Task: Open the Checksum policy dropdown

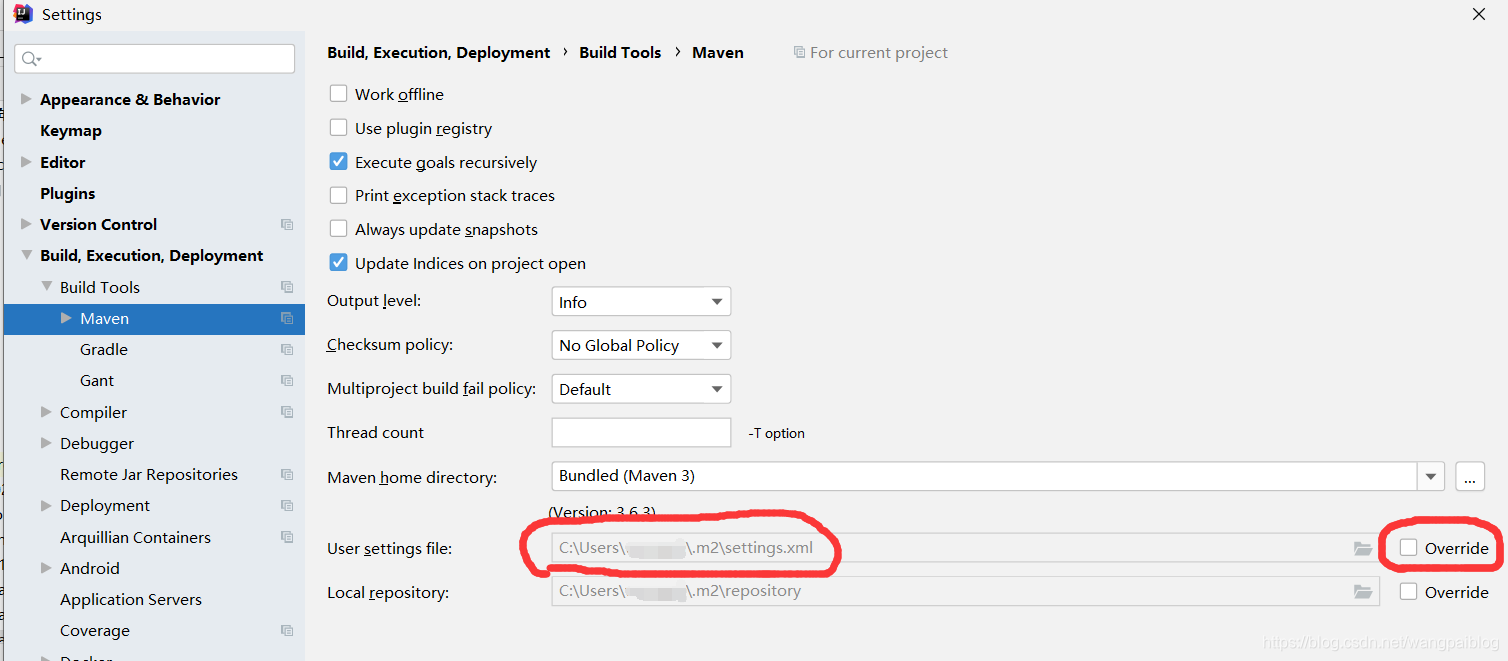Action: click(641, 345)
